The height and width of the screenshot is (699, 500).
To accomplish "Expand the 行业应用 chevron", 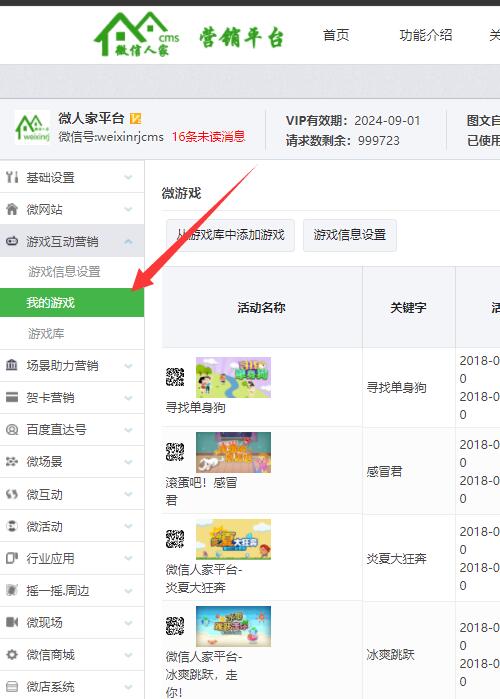I will point(128,558).
